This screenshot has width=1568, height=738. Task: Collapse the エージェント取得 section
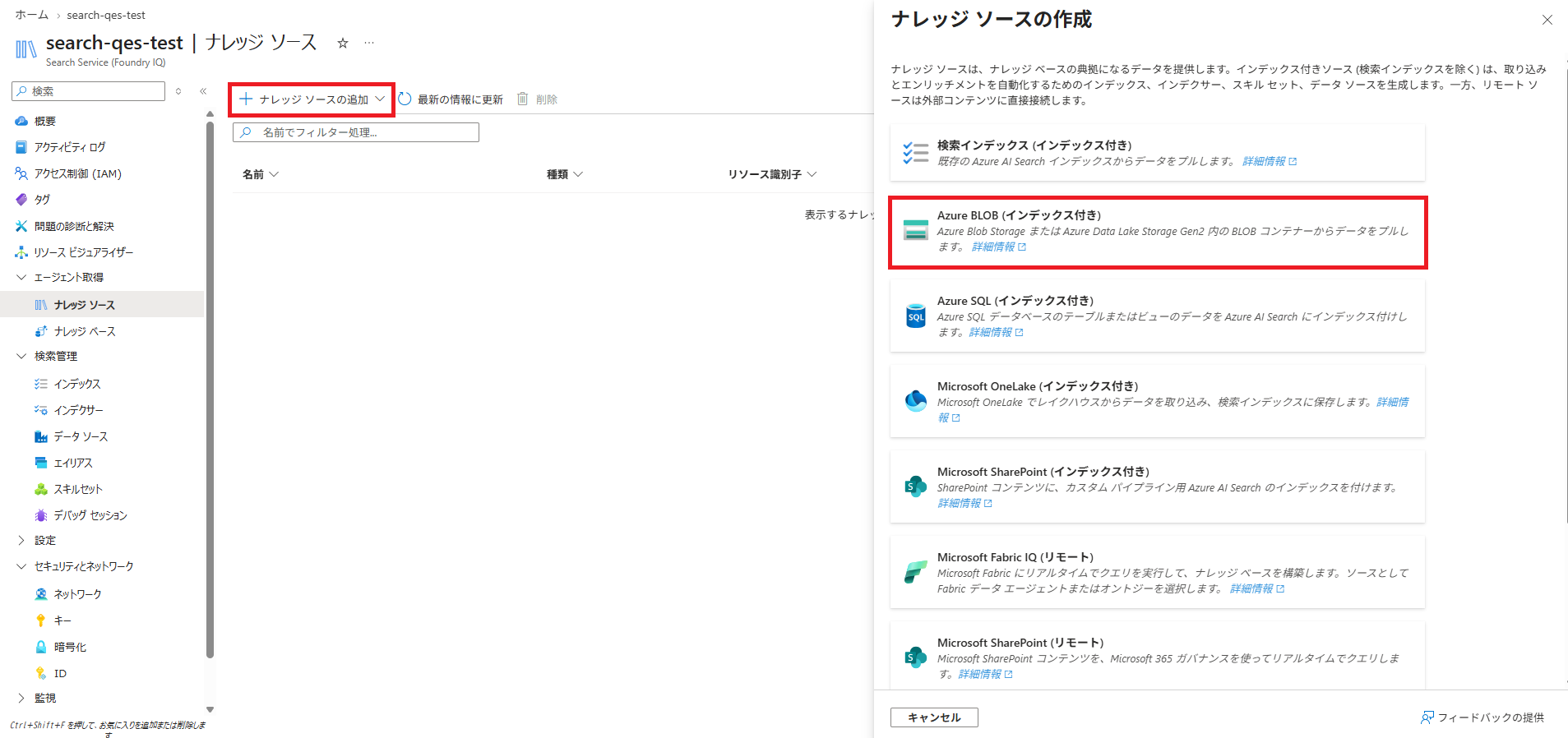[x=21, y=278]
